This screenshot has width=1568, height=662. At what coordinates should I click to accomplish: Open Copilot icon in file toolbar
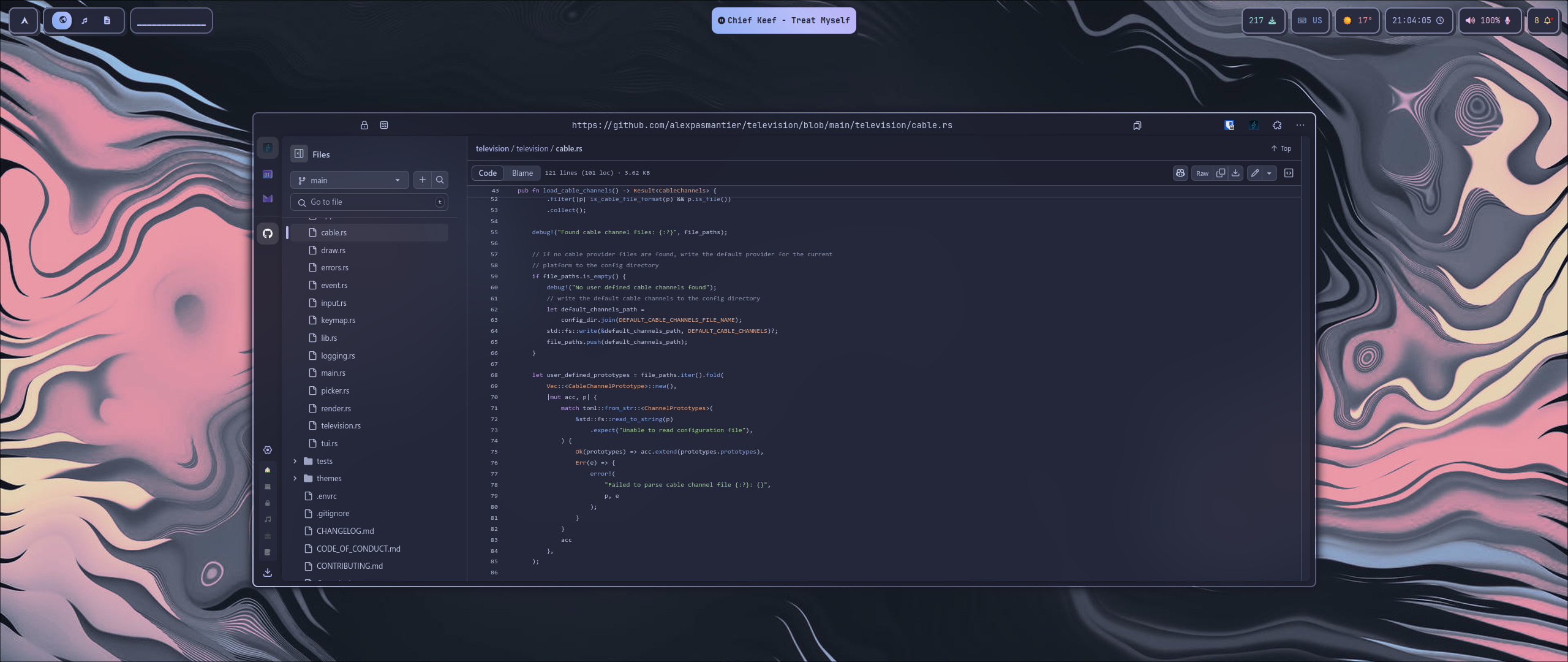[1180, 173]
